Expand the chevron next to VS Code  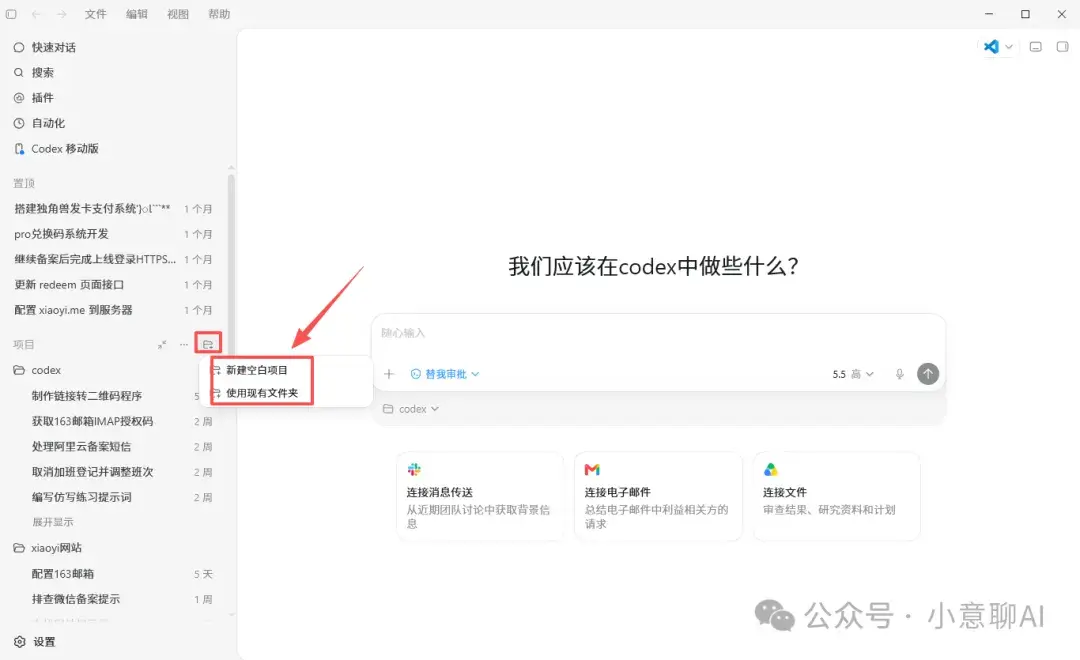pos(1009,47)
